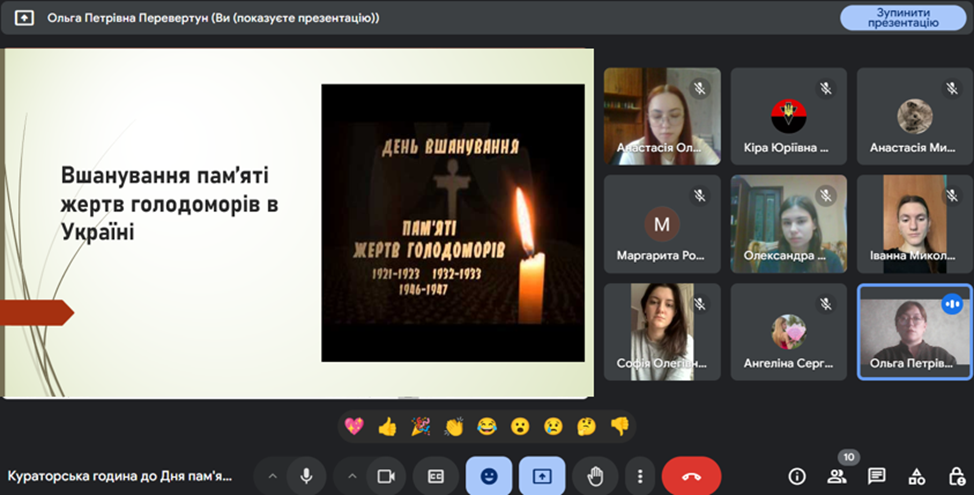
Task: Select Анастасія Ми... participant tile
Action: click(914, 116)
